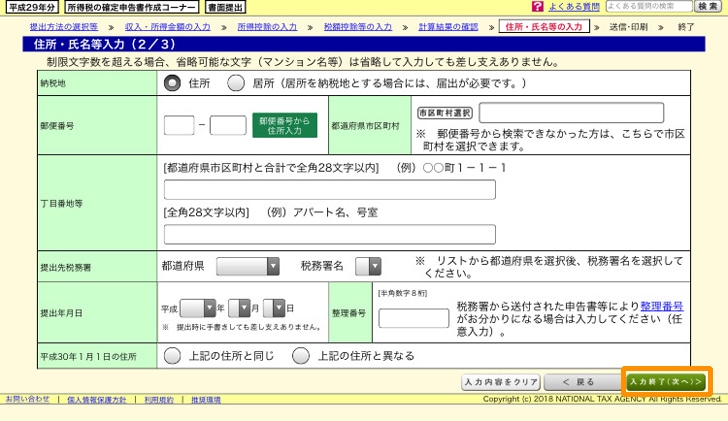Select 上記の住所と異なる radio button
Viewport: 728px width, 421px height.
301,356
